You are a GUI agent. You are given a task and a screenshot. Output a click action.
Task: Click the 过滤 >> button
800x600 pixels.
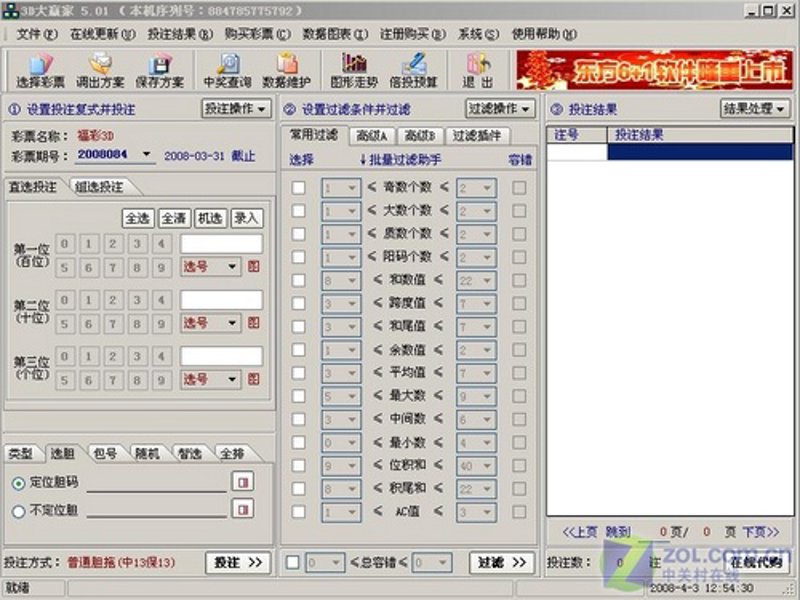[x=502, y=562]
